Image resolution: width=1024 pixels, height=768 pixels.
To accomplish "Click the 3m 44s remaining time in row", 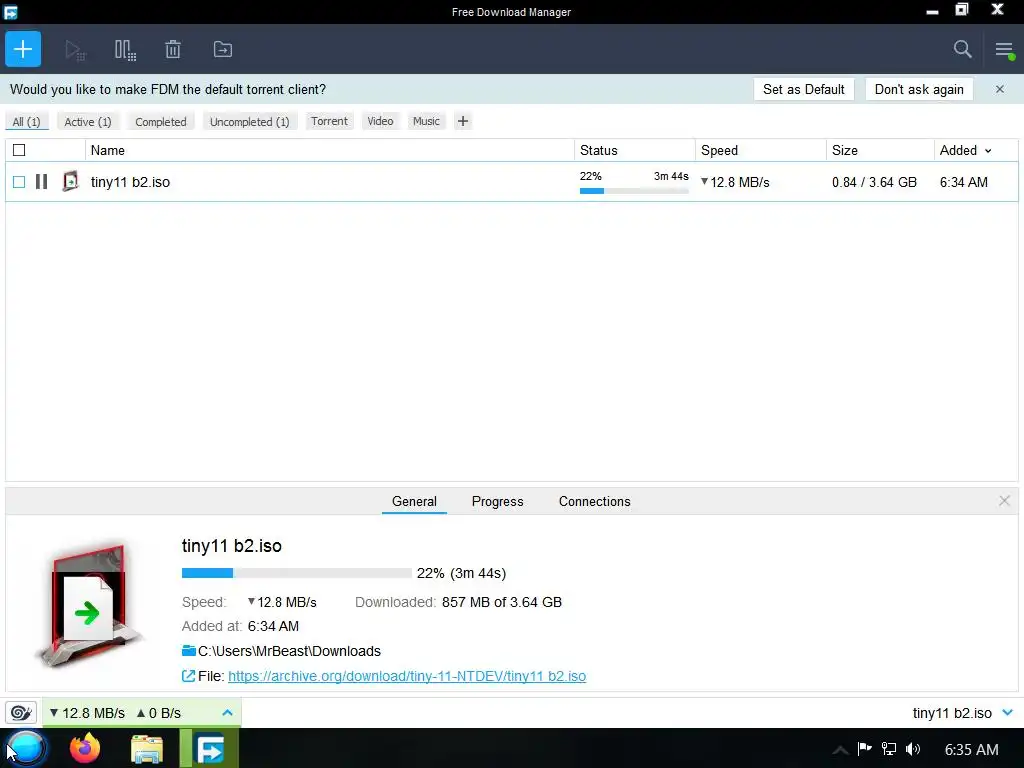I will click(x=671, y=176).
